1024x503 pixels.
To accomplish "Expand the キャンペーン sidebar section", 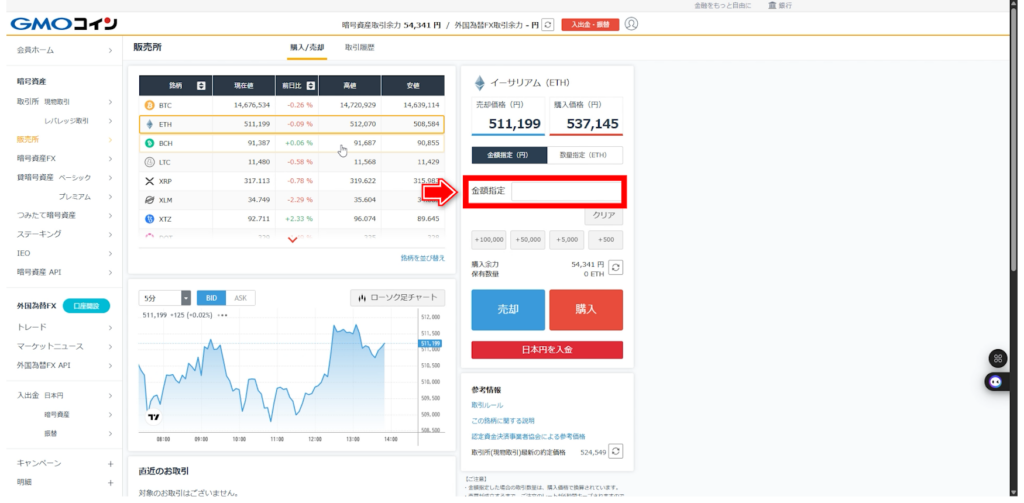I will point(110,463).
